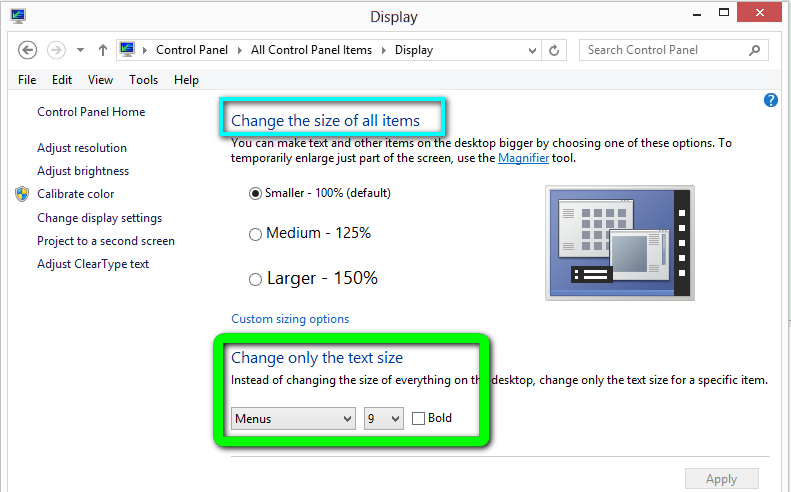Open Change display settings link
The image size is (791, 492).
click(99, 218)
